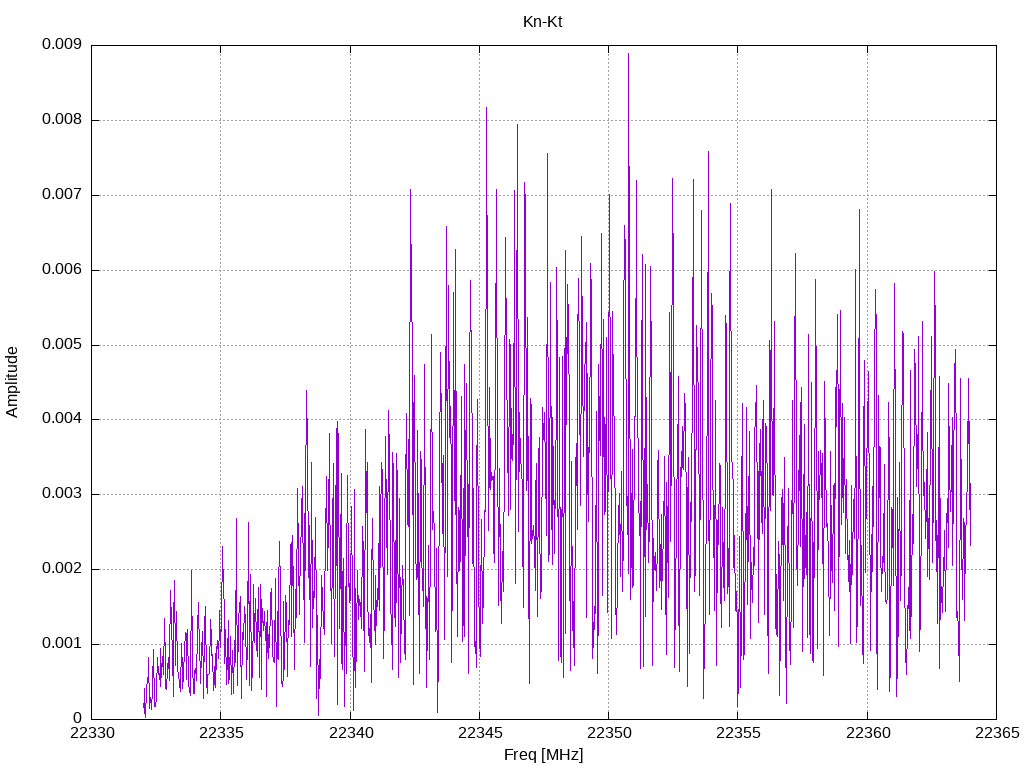Screen dimensions: 1024x768
Task: Click the 0.009 y-axis tick label
Action: coord(62,44)
